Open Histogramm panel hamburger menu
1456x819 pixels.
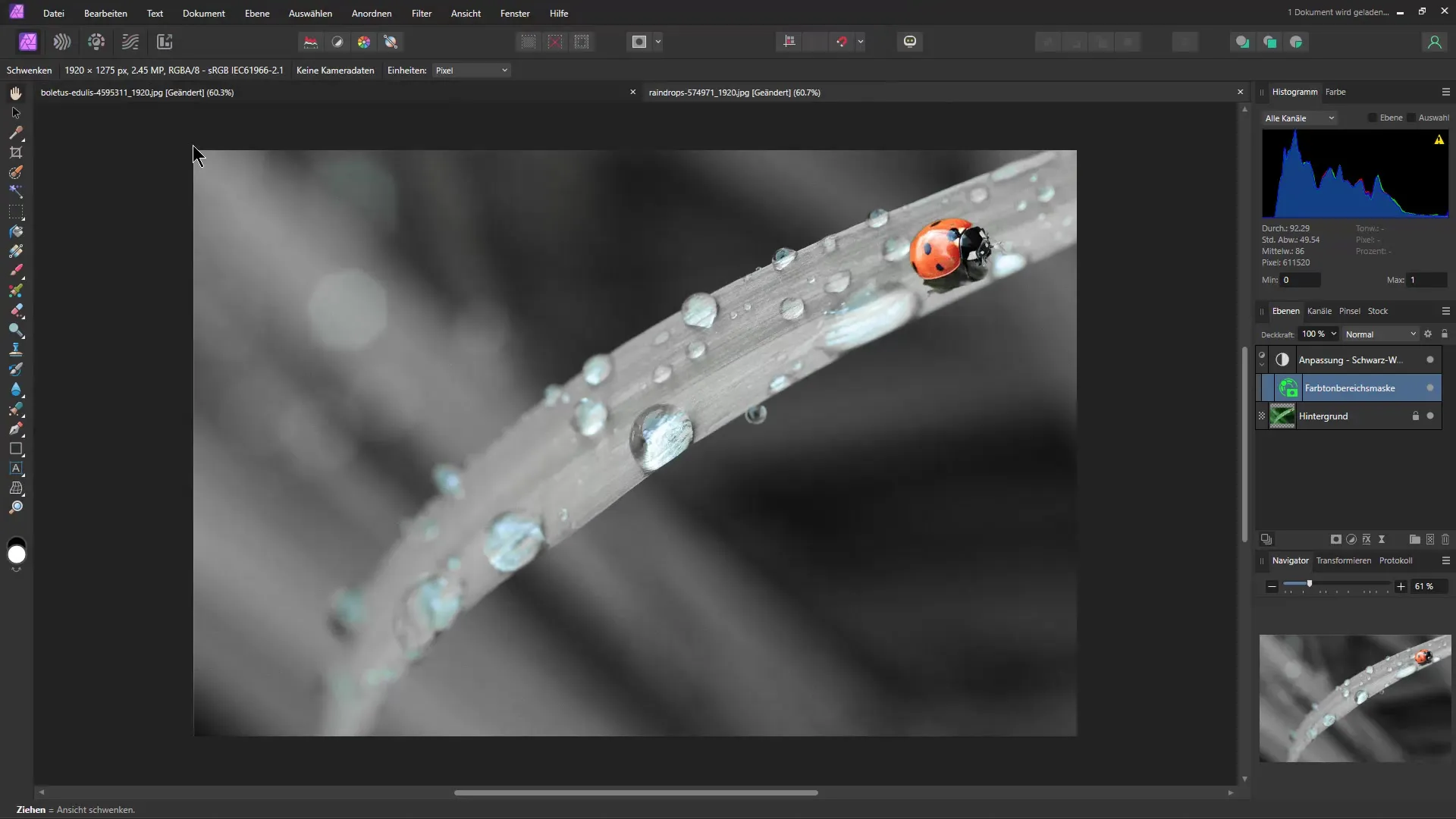(x=1445, y=92)
